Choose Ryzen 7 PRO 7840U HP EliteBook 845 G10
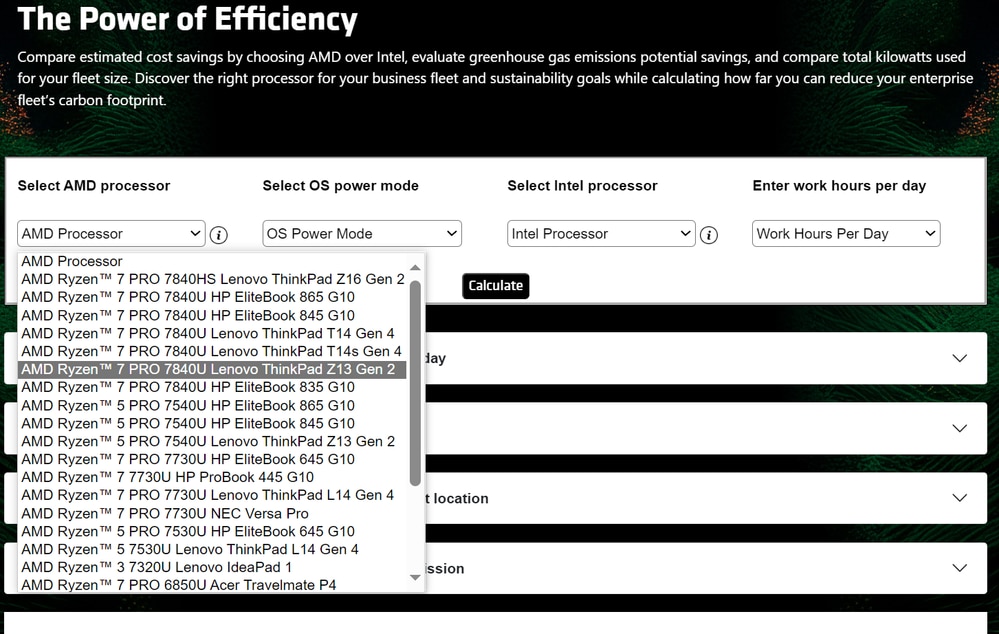Image resolution: width=999 pixels, height=634 pixels. (x=212, y=315)
